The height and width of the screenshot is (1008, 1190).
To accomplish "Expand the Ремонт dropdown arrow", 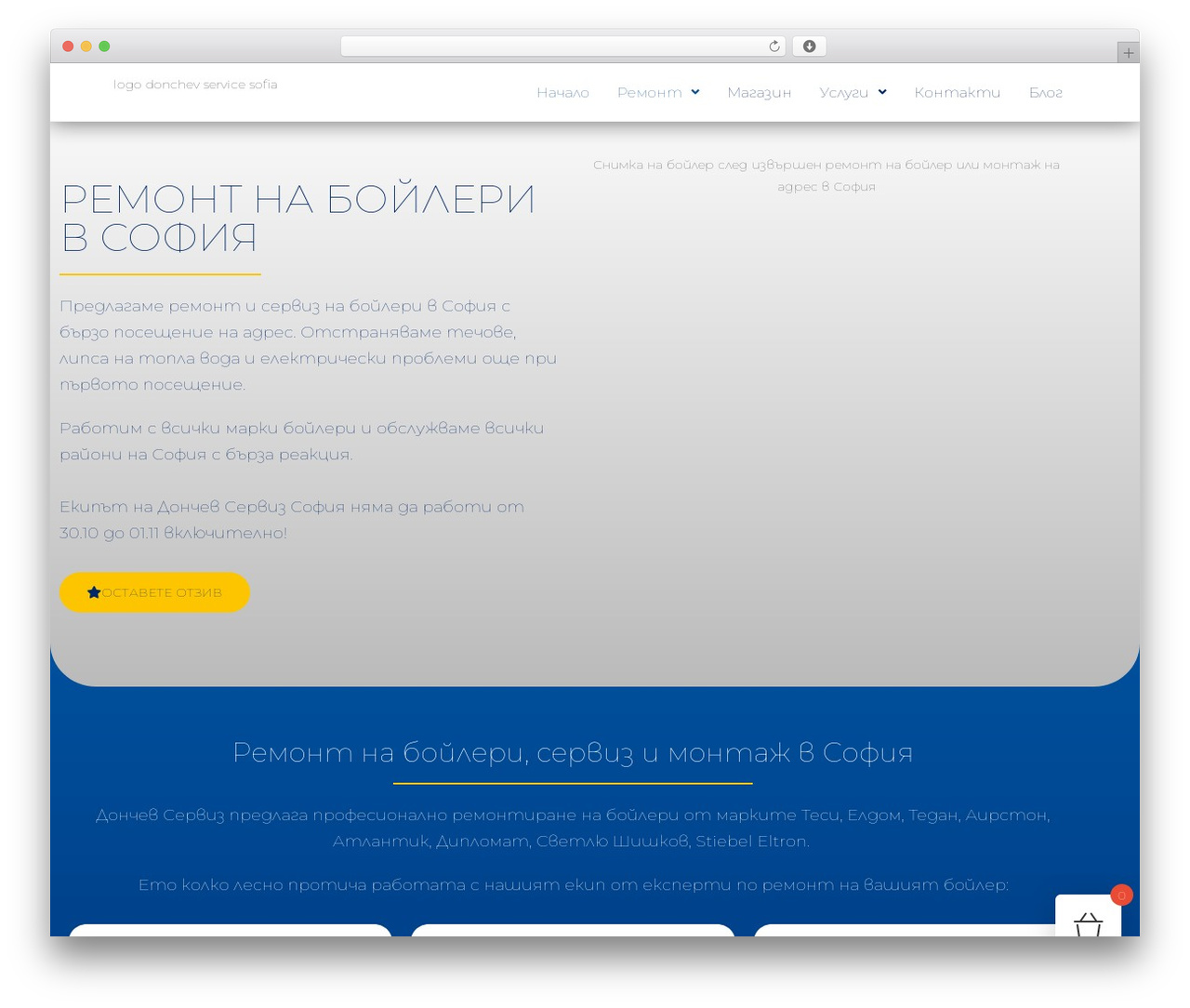I will click(x=695, y=92).
